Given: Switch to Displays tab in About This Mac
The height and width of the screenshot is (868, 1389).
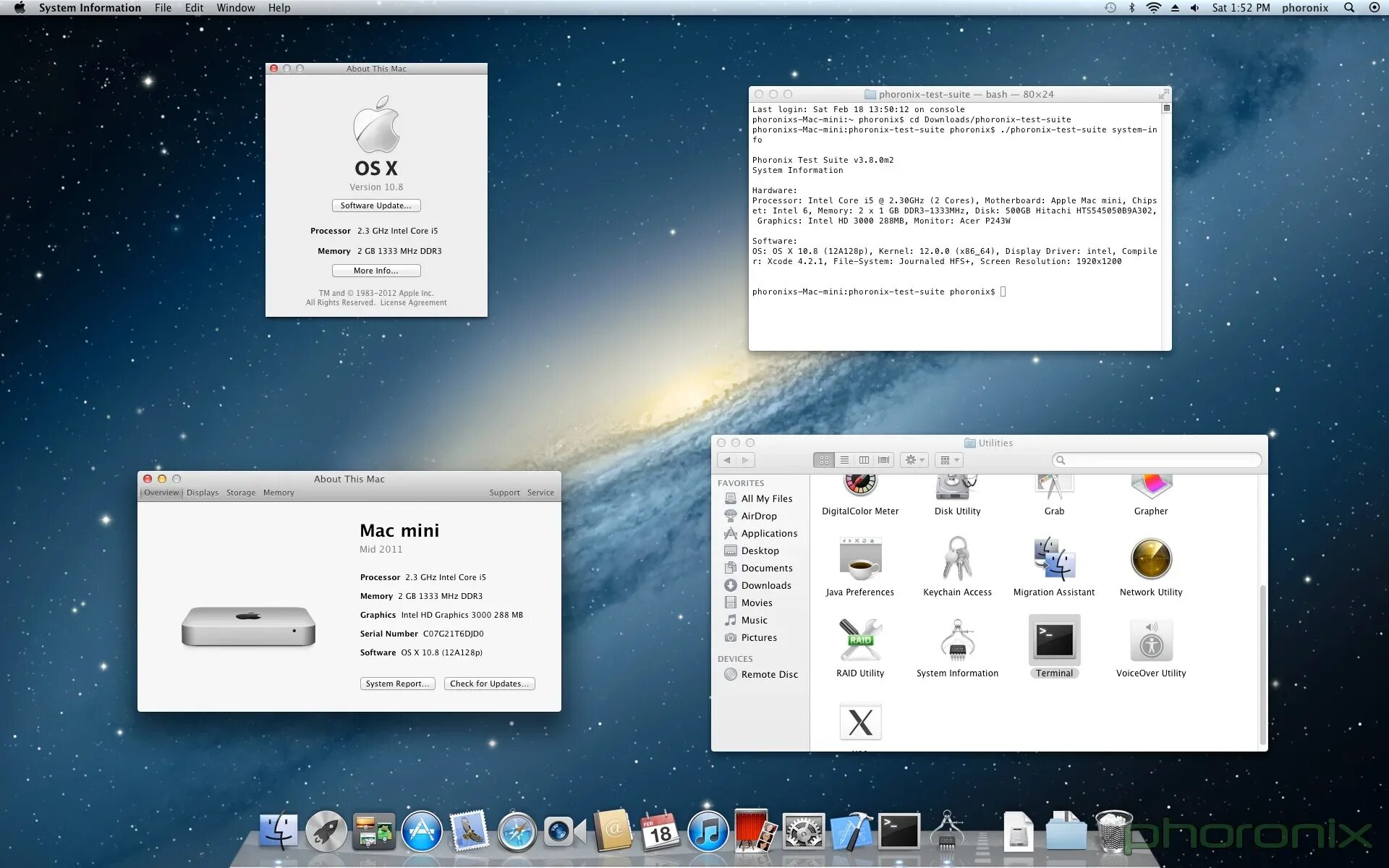Looking at the screenshot, I should point(203,493).
